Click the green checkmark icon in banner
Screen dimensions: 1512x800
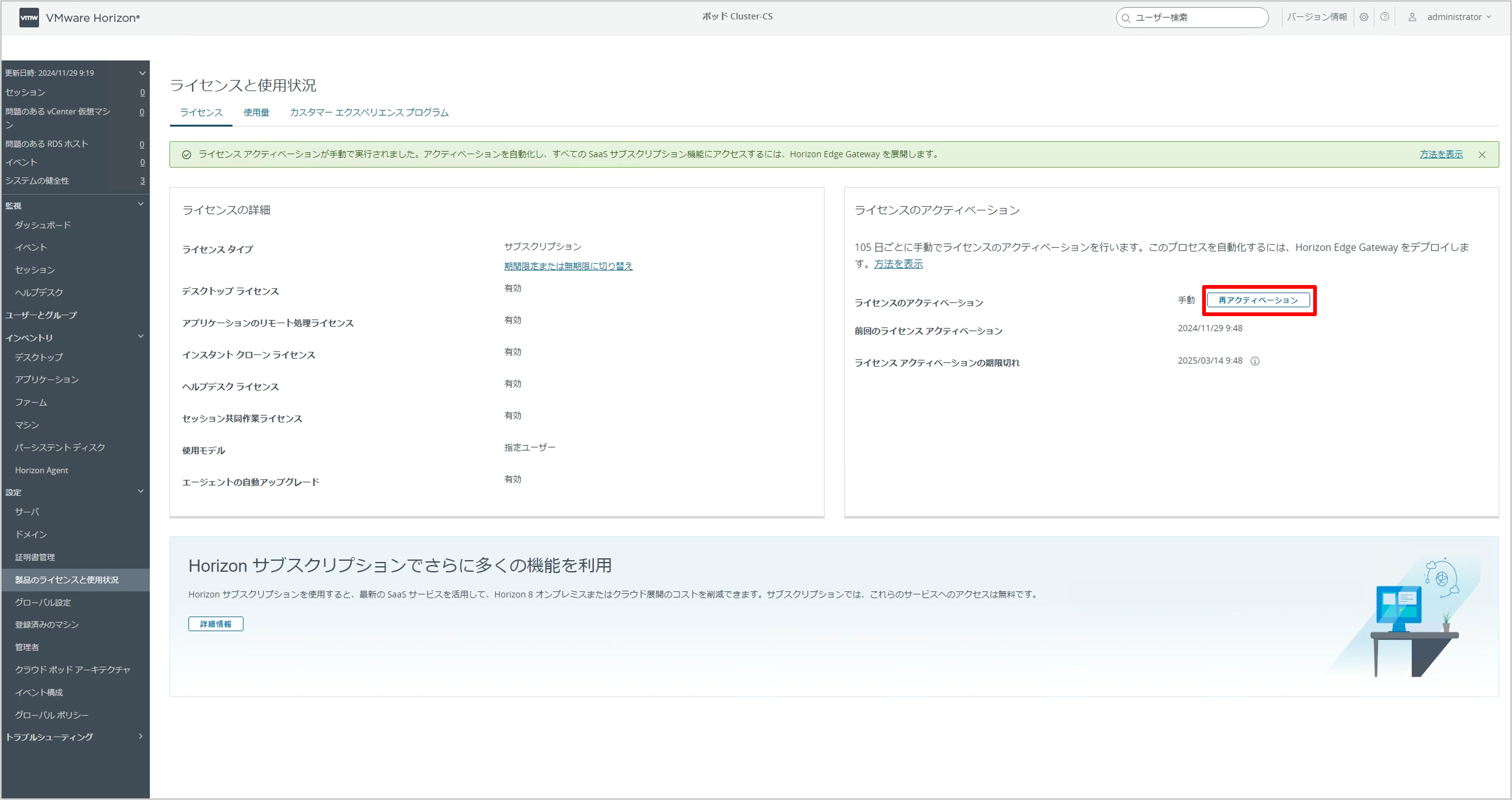coord(187,155)
